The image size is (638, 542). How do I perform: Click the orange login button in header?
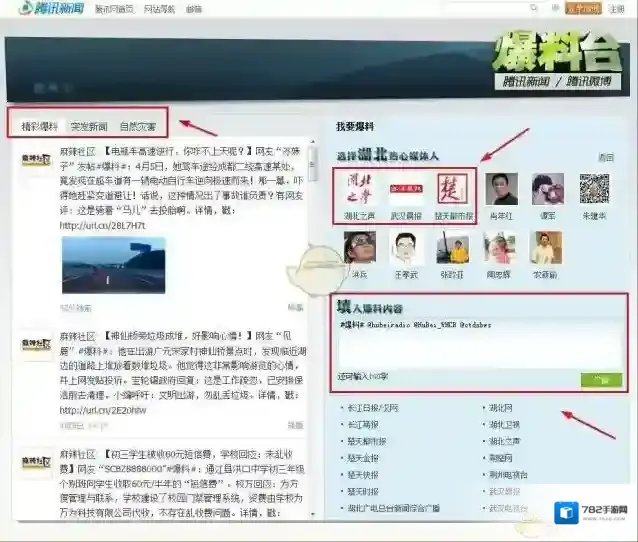[x=583, y=8]
